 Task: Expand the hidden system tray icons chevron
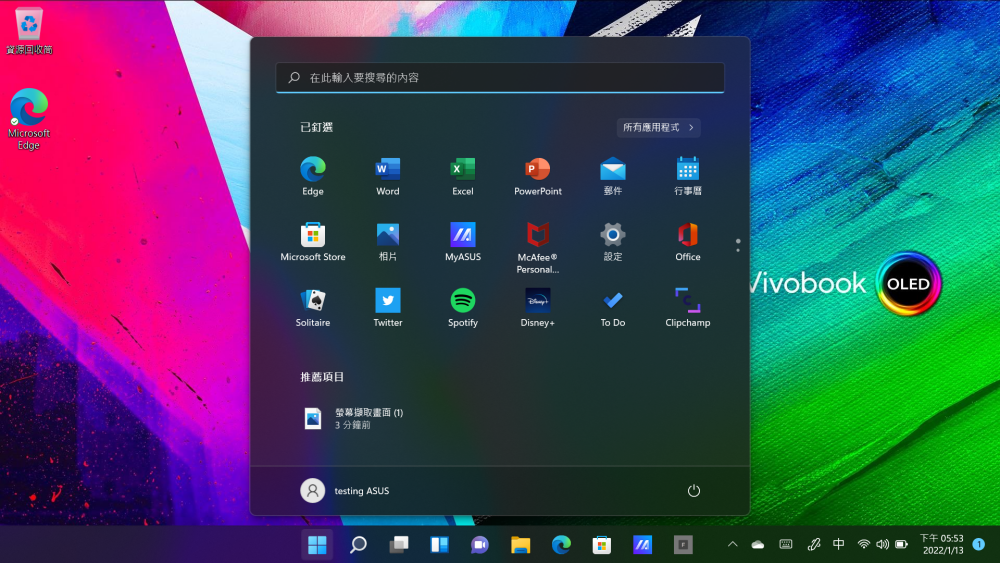coord(732,545)
